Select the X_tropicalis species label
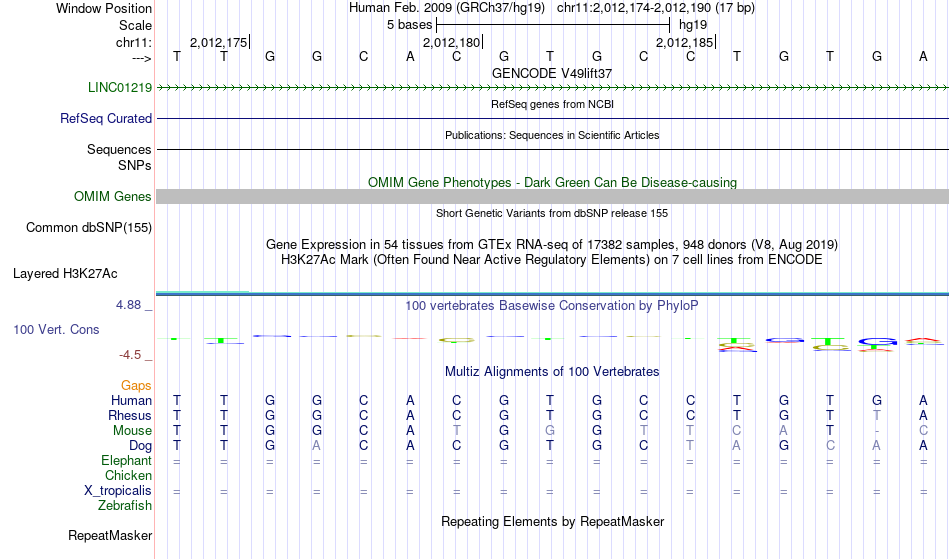Viewport: 950px width, 559px height. point(118,491)
